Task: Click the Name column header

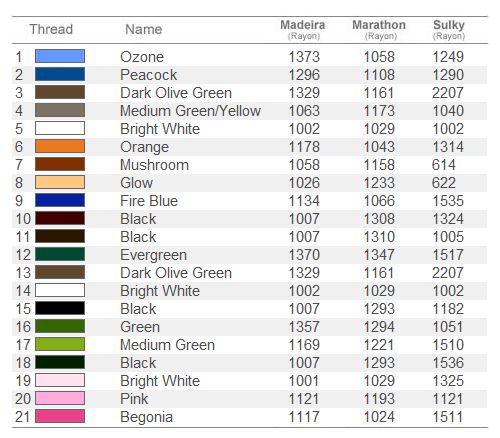Action: pos(144,29)
